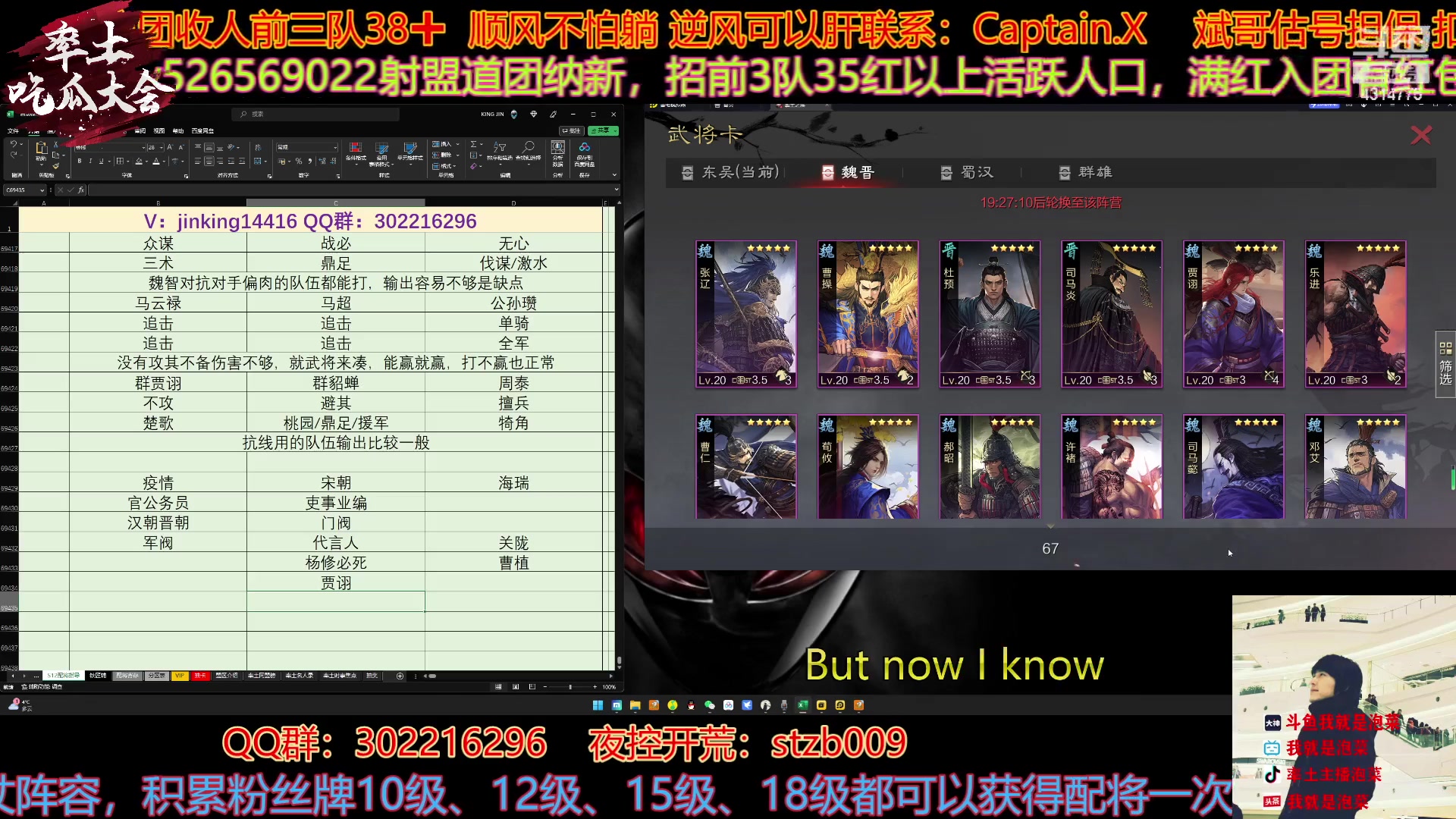Viewport: 1456px width, 819px height.
Task: Click the percent style icon
Action: pyautogui.click(x=299, y=161)
